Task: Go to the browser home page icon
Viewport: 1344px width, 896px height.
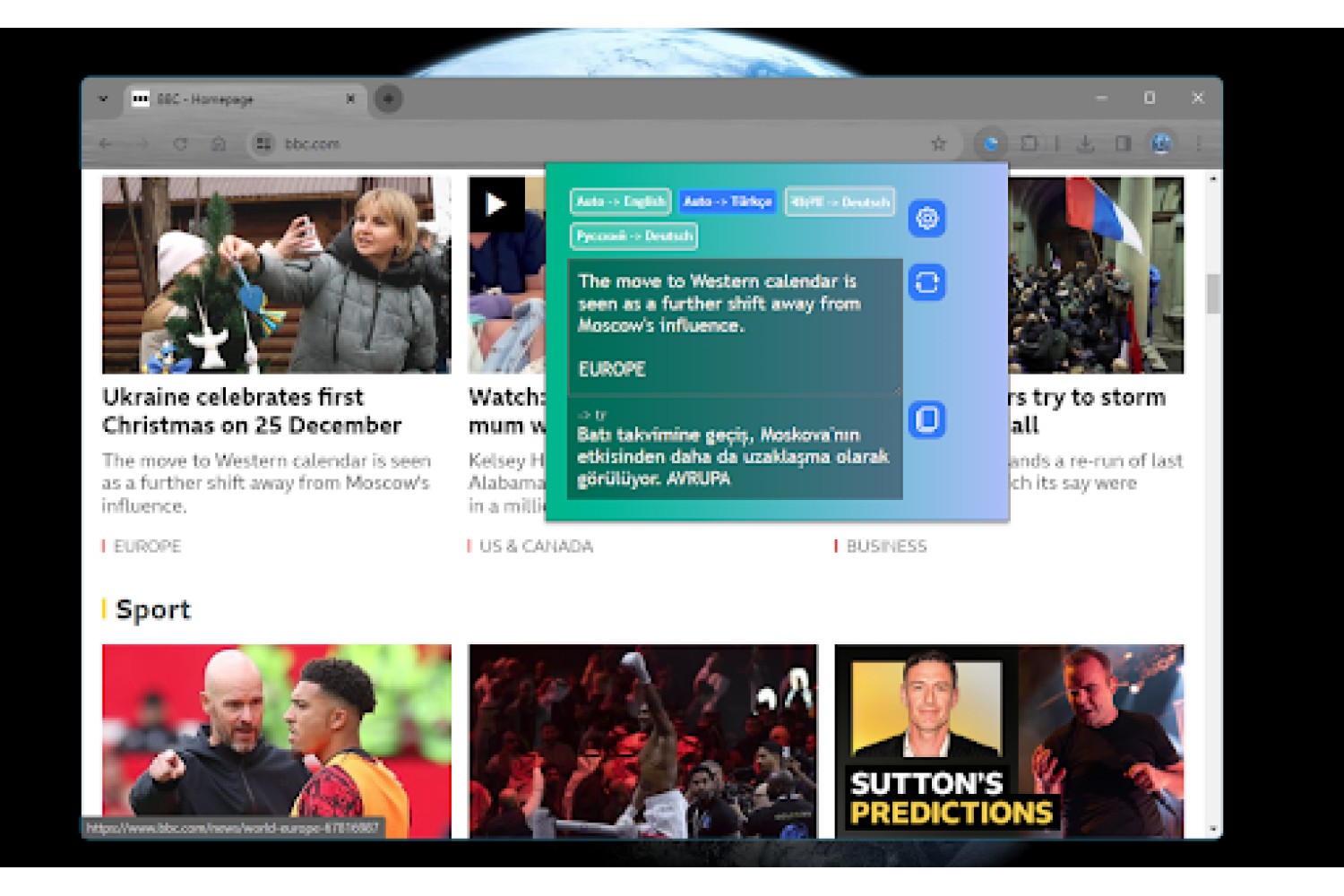Action: [218, 143]
